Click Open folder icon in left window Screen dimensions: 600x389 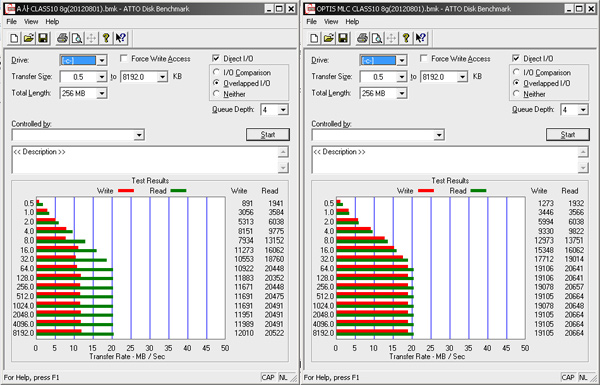tap(29, 38)
